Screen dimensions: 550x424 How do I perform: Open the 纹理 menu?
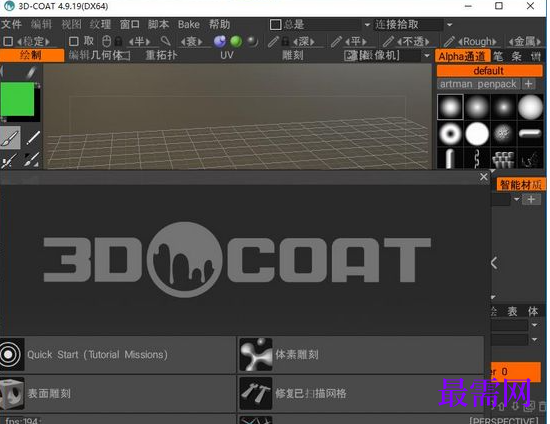[x=100, y=25]
